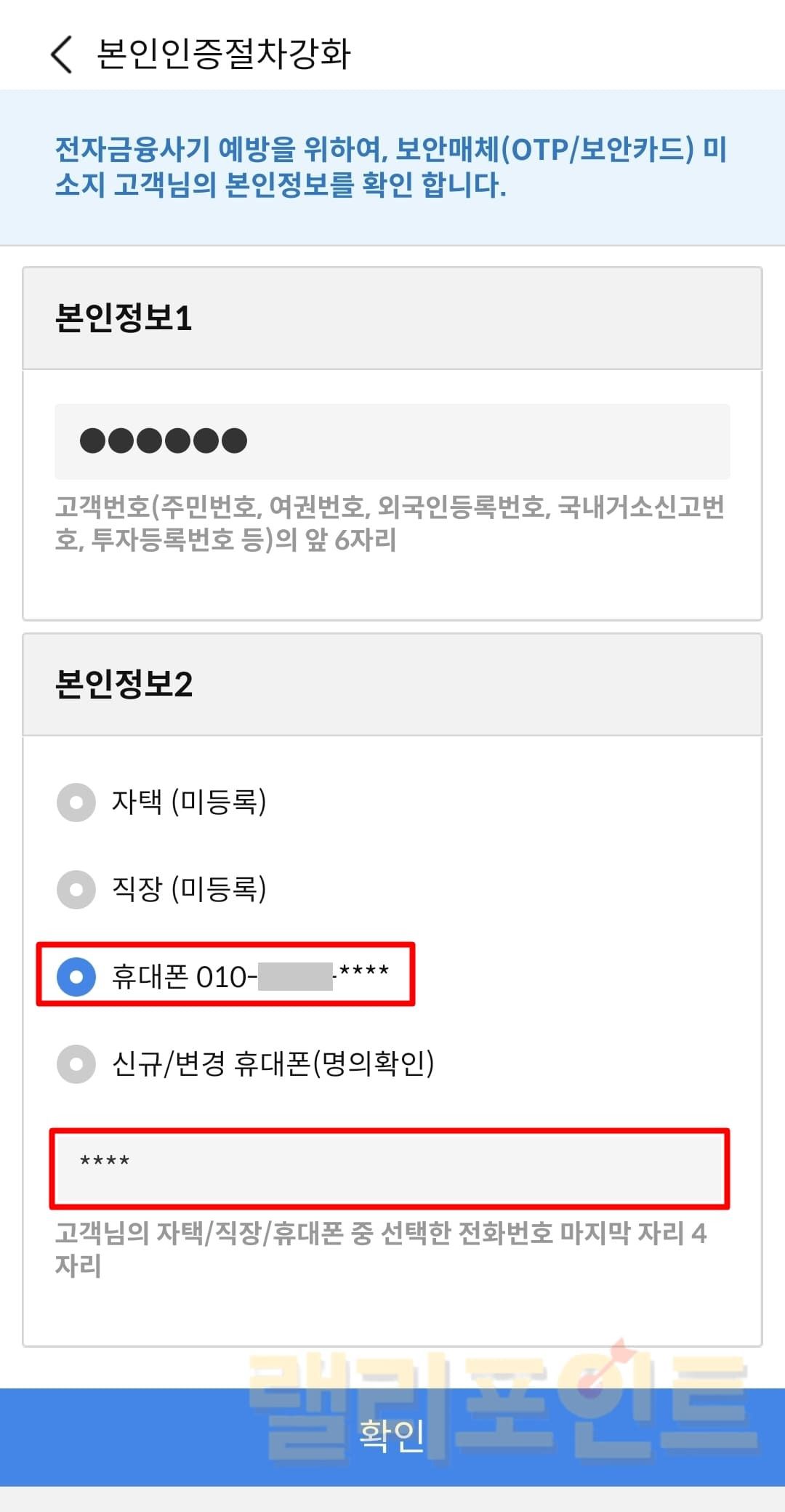Select the 직장 (미등록) radio button

(76, 890)
